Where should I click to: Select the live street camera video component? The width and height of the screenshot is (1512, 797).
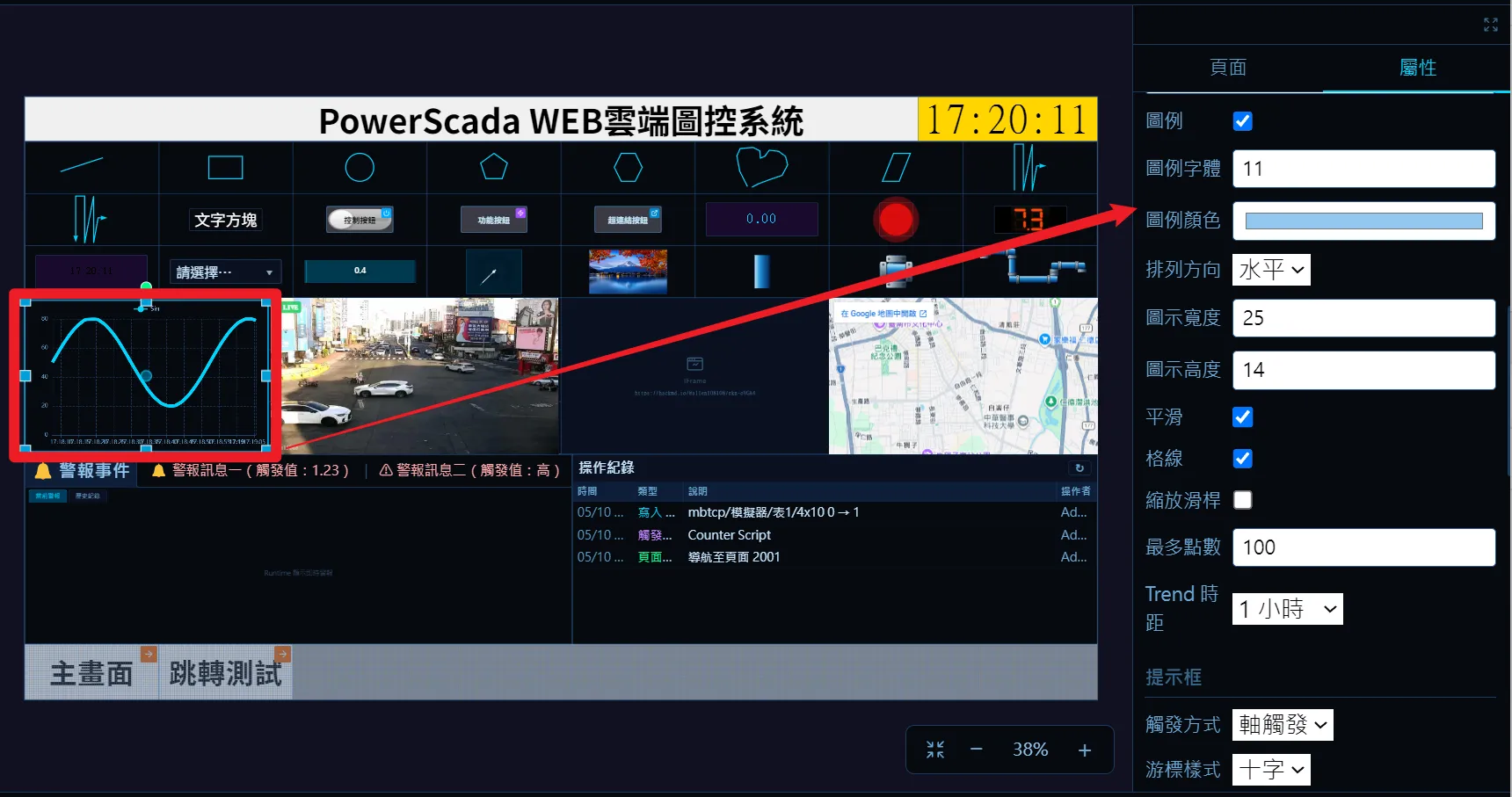(420, 376)
